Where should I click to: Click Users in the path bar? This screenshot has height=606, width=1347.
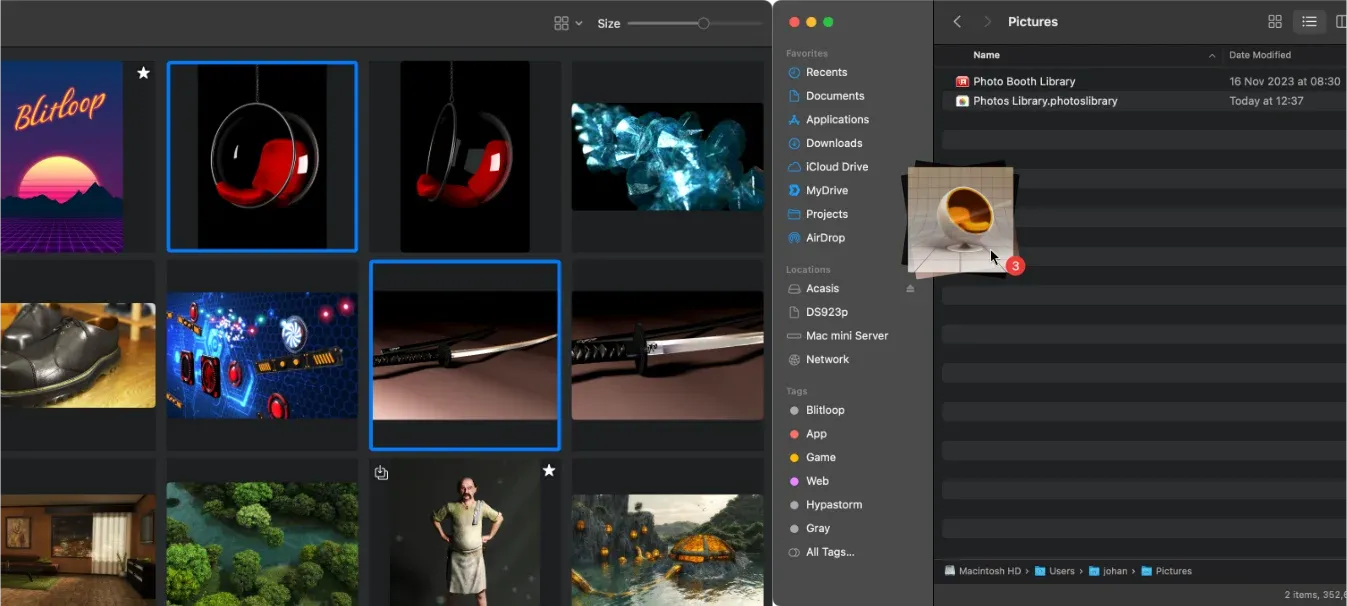click(1054, 571)
